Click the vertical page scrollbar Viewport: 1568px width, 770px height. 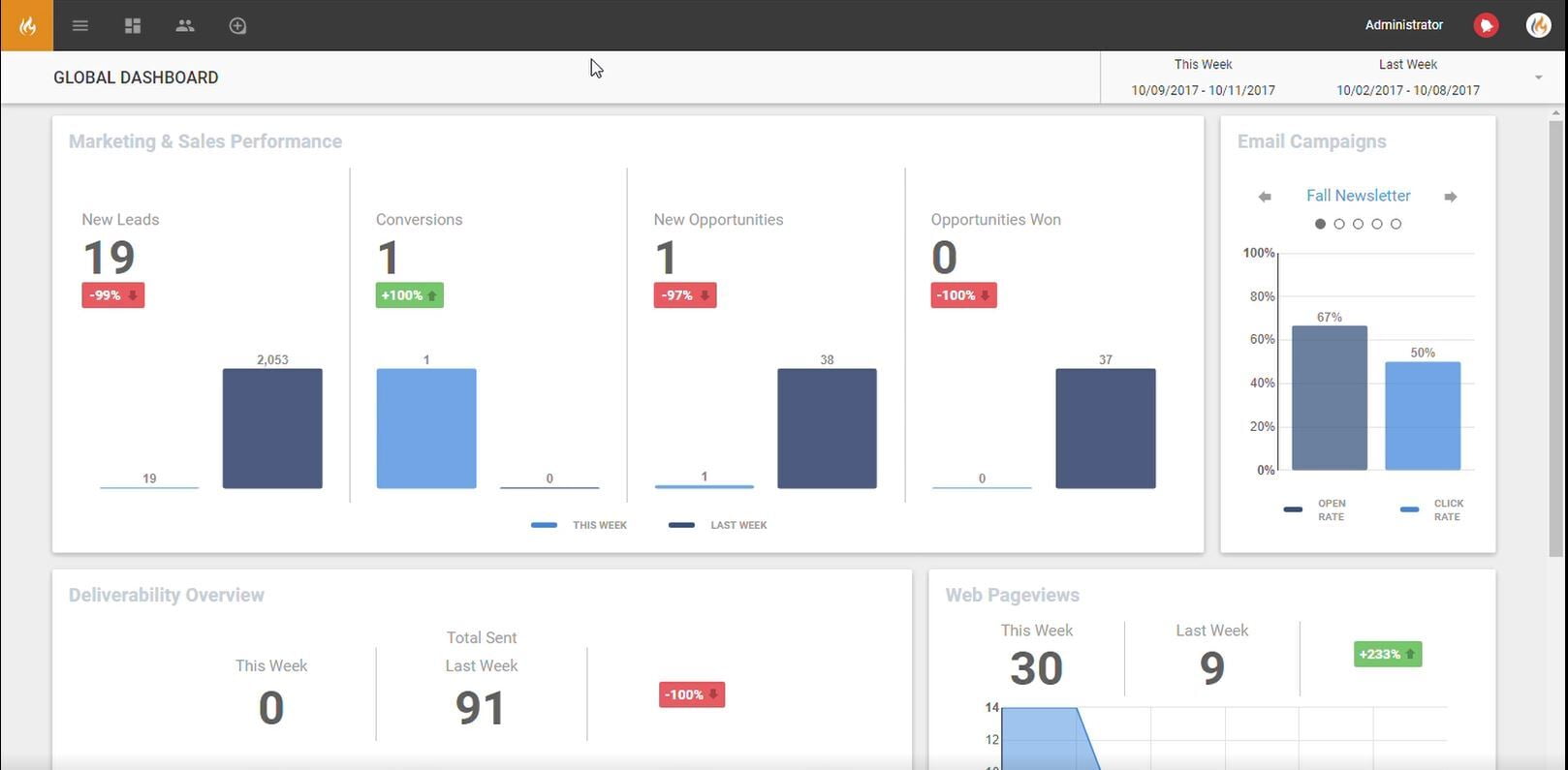pos(1556,339)
